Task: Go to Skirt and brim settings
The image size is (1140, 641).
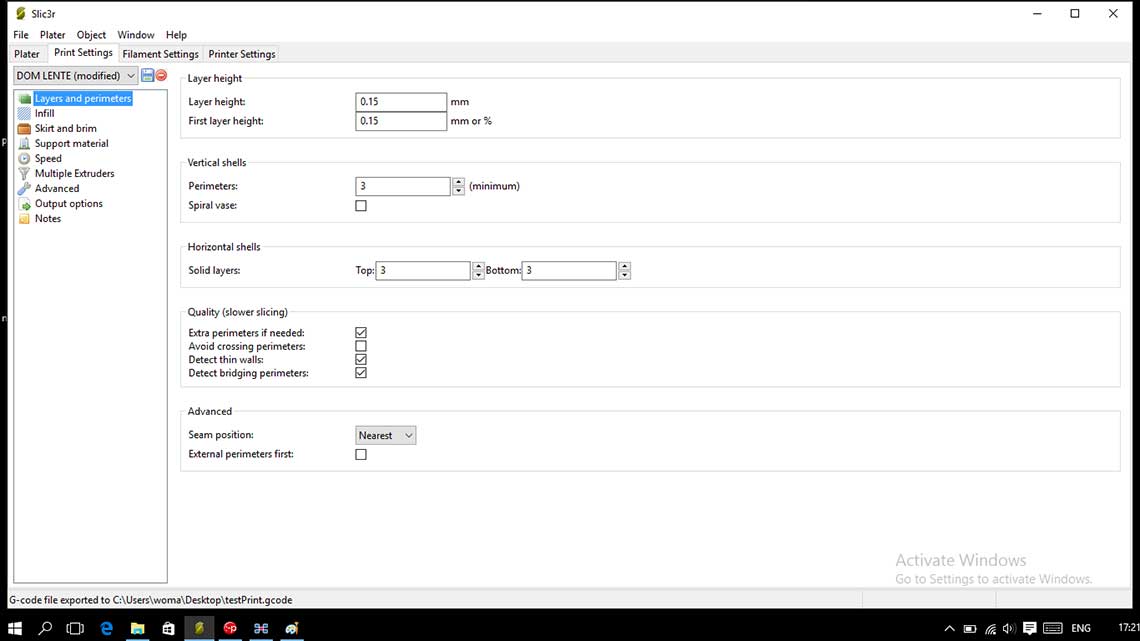Action: 65,129
